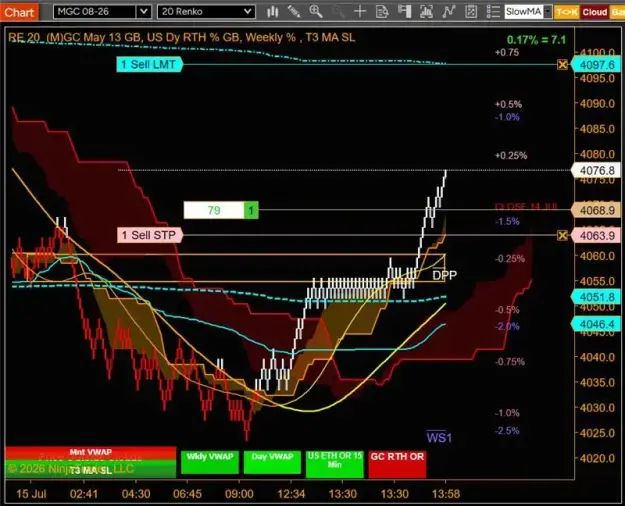Open the 20 Renko interval dropdown
625x506 pixels.
[x=206, y=12]
